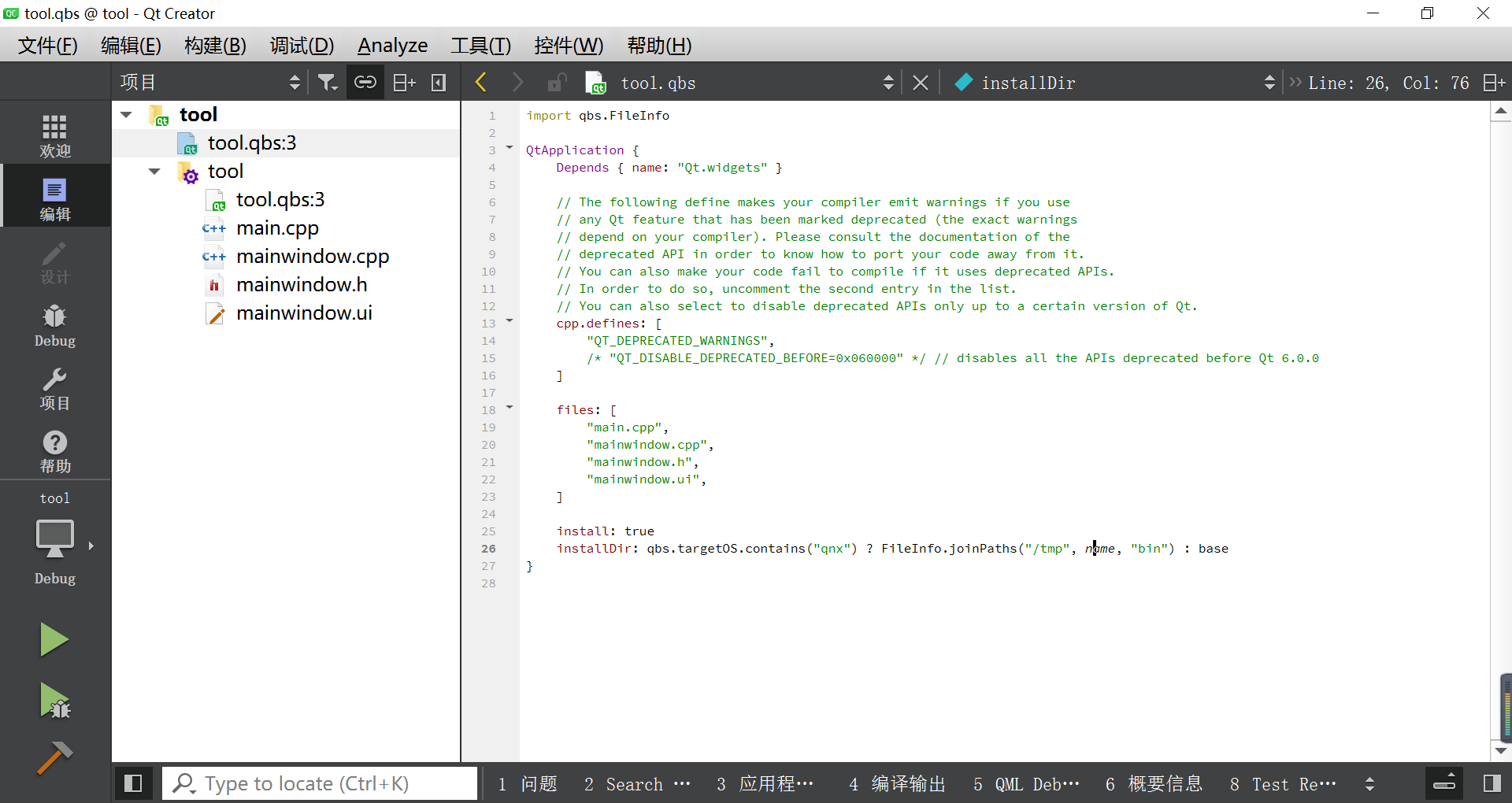Viewport: 1512px width, 803px height.
Task: Open the installDir symbol dropdown
Action: coord(1114,83)
